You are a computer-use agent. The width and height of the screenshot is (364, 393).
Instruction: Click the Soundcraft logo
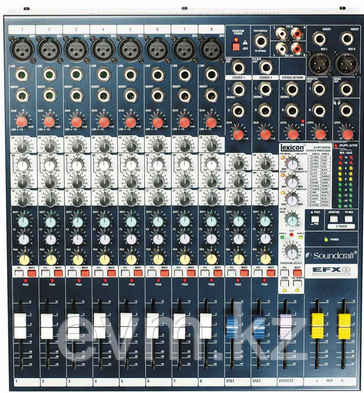tap(332, 255)
